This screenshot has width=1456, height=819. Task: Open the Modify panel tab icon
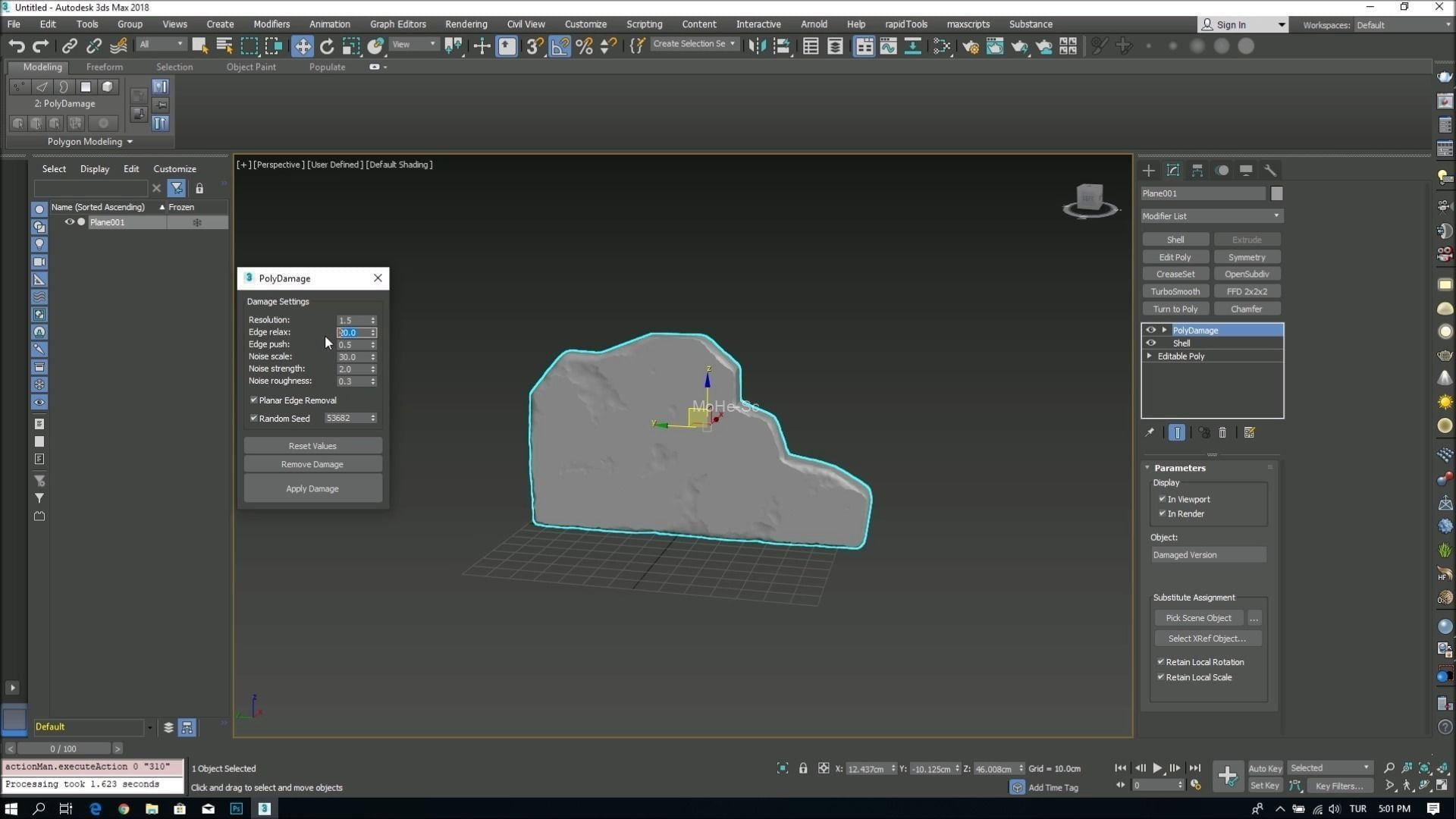coord(1173,171)
